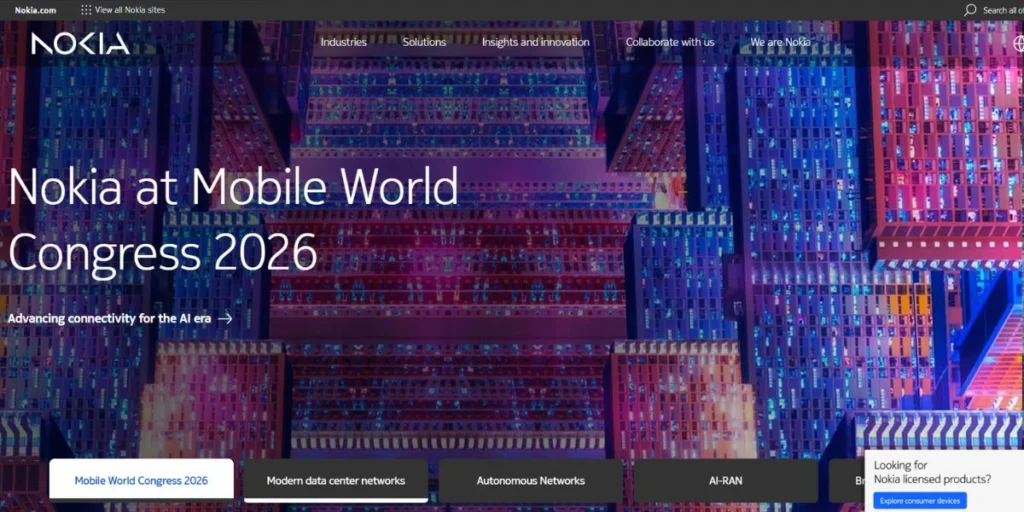Click the search magnifier icon
Image resolution: width=1024 pixels, height=512 pixels.
click(970, 10)
